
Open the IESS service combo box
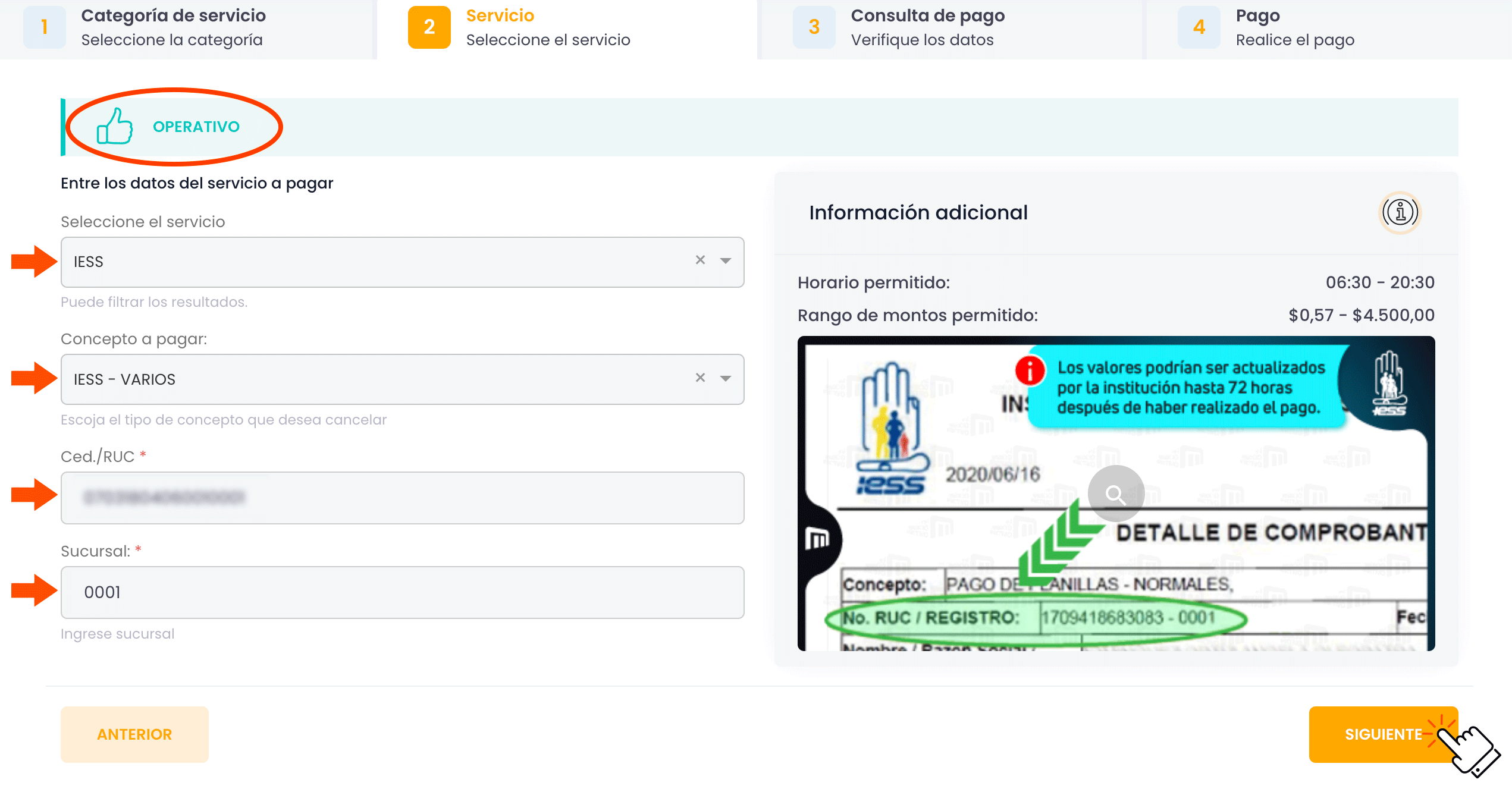402,262
